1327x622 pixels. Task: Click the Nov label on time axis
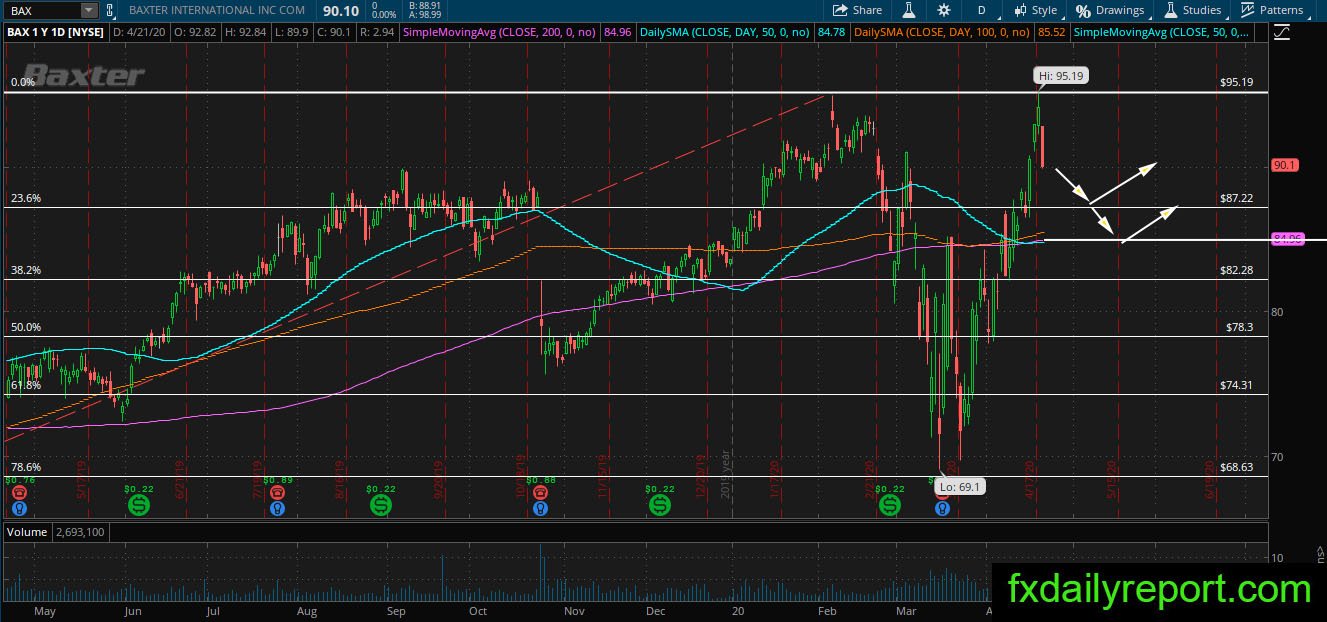tap(572, 610)
